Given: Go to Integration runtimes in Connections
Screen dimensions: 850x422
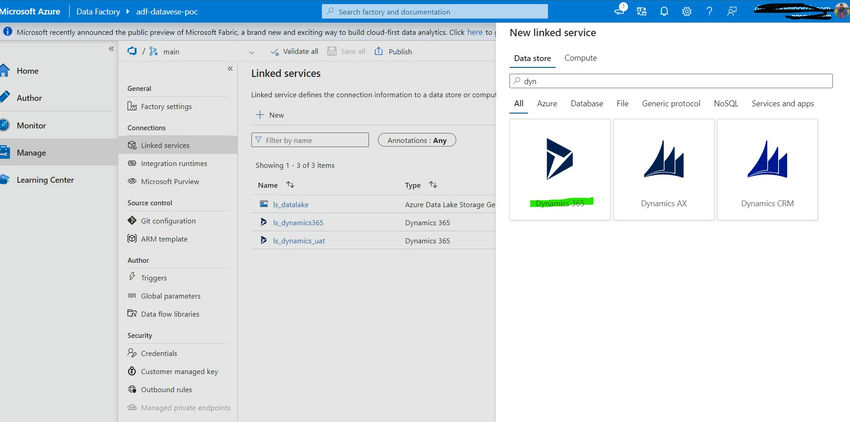Looking at the screenshot, I should pyautogui.click(x=172, y=163).
